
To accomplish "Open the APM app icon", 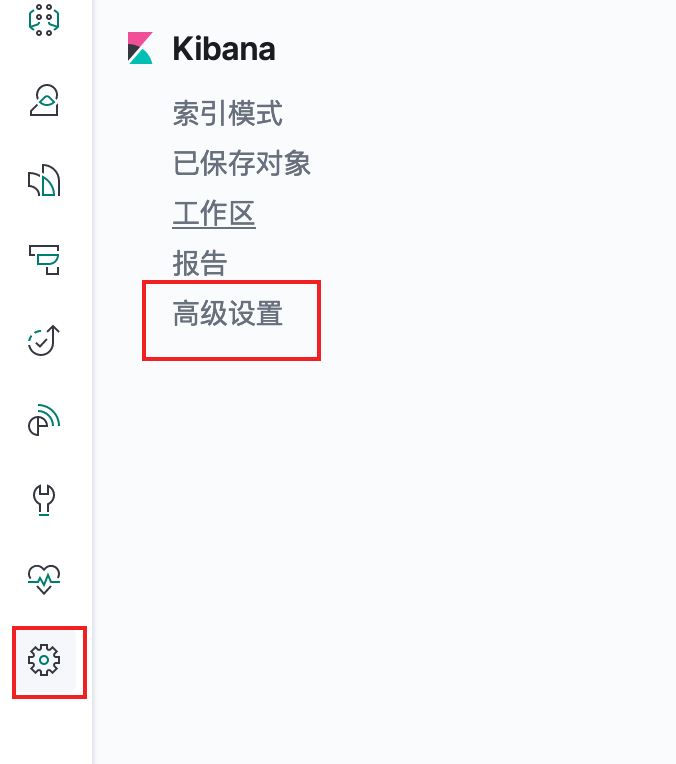I will [x=44, y=260].
